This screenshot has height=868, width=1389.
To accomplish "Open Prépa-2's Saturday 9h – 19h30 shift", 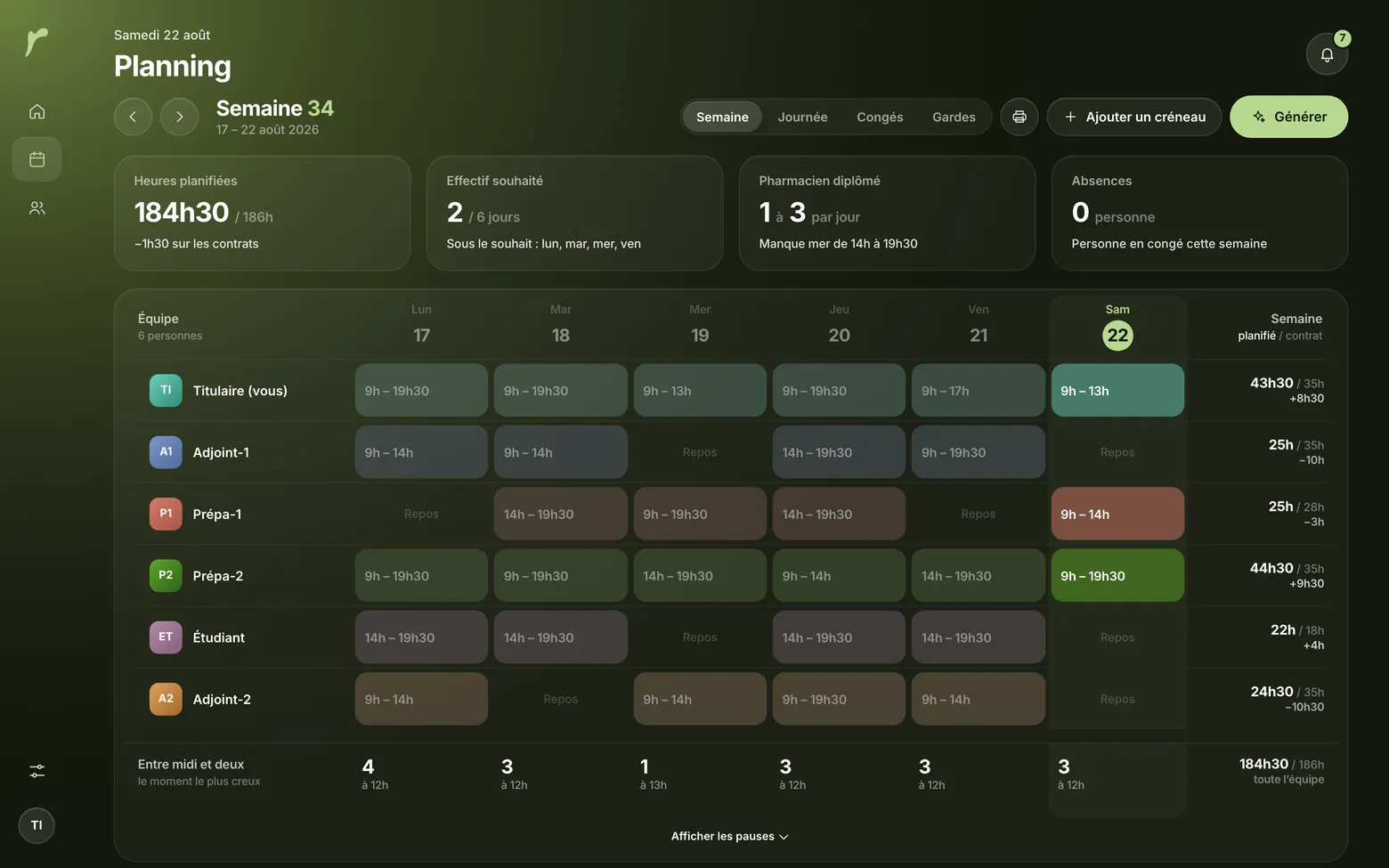I will pyautogui.click(x=1117, y=575).
